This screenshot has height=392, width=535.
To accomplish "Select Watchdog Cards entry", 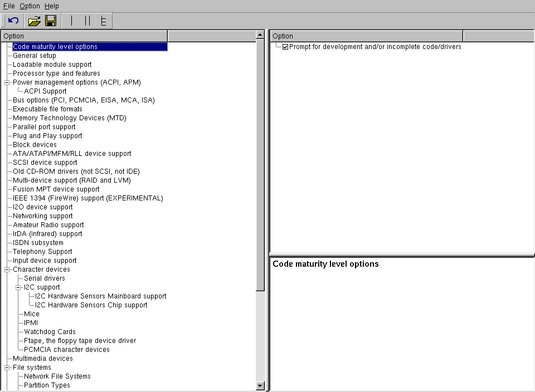I will [x=50, y=332].
